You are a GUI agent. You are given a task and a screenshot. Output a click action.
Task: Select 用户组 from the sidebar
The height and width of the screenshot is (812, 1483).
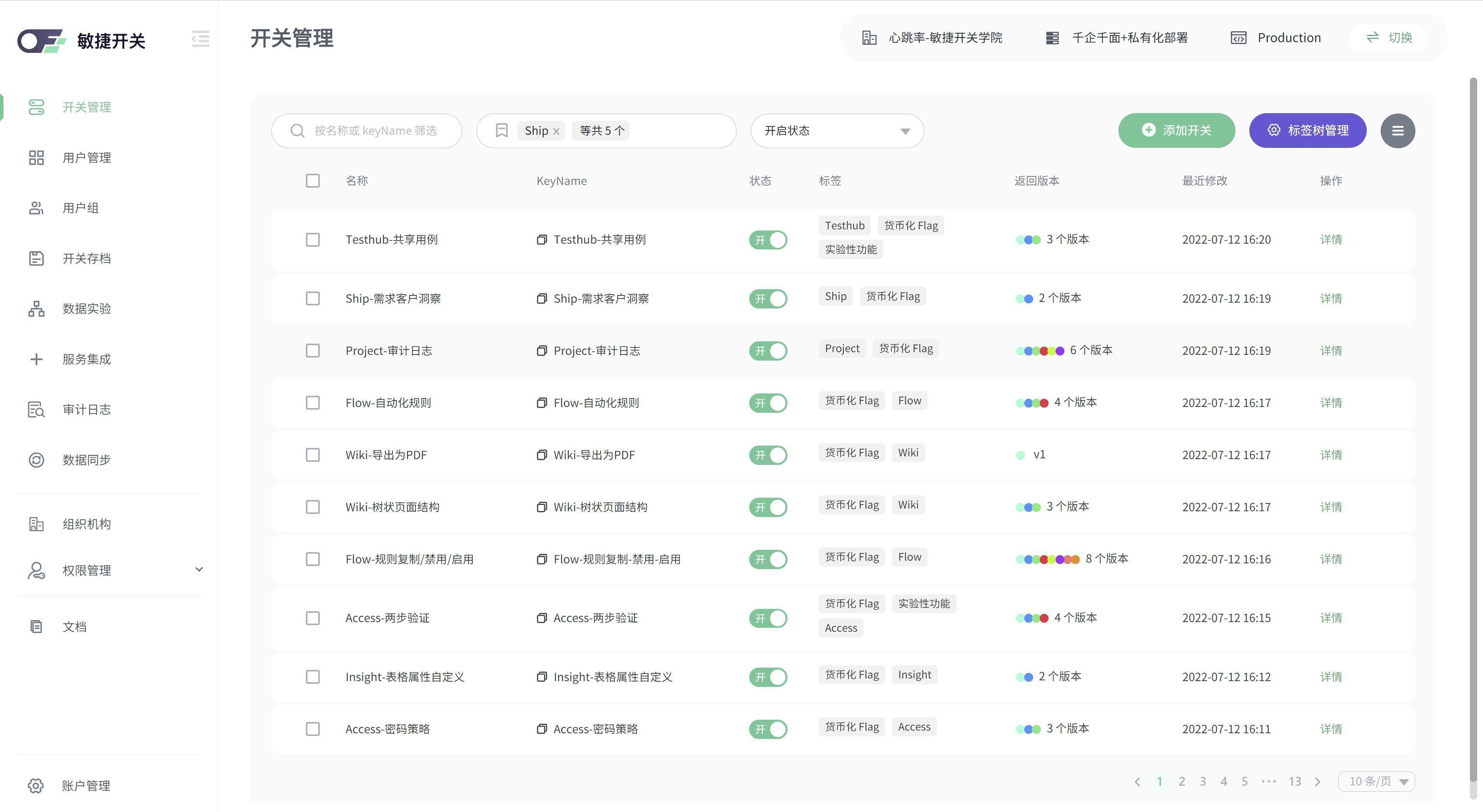(x=80, y=208)
